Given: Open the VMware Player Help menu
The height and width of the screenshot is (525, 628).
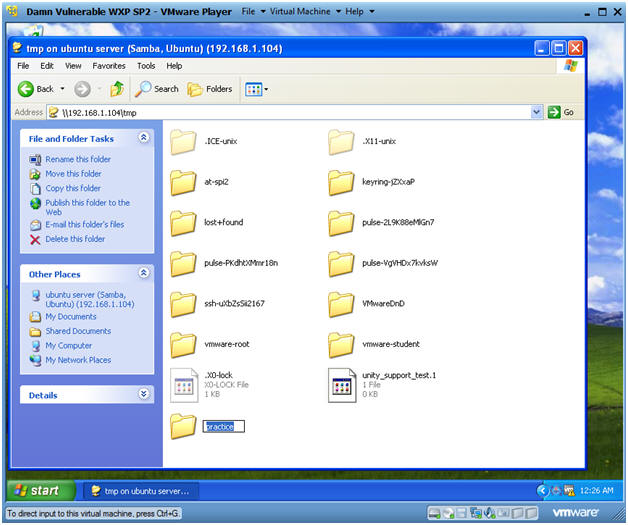Looking at the screenshot, I should 359,12.
